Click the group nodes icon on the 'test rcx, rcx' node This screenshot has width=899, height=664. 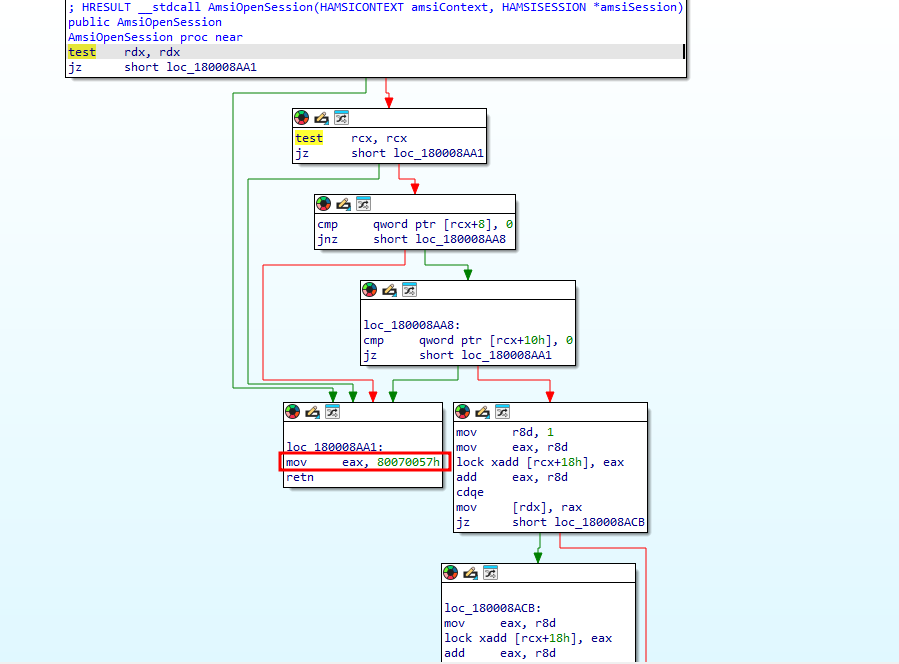pyautogui.click(x=340, y=118)
